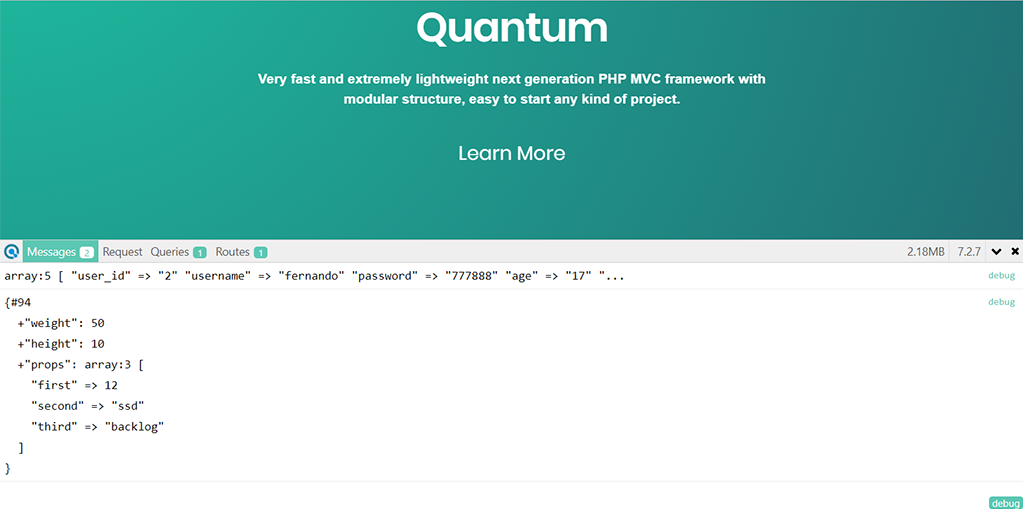The image size is (1023, 509).
Task: Select the Routes tab
Action: point(232,252)
